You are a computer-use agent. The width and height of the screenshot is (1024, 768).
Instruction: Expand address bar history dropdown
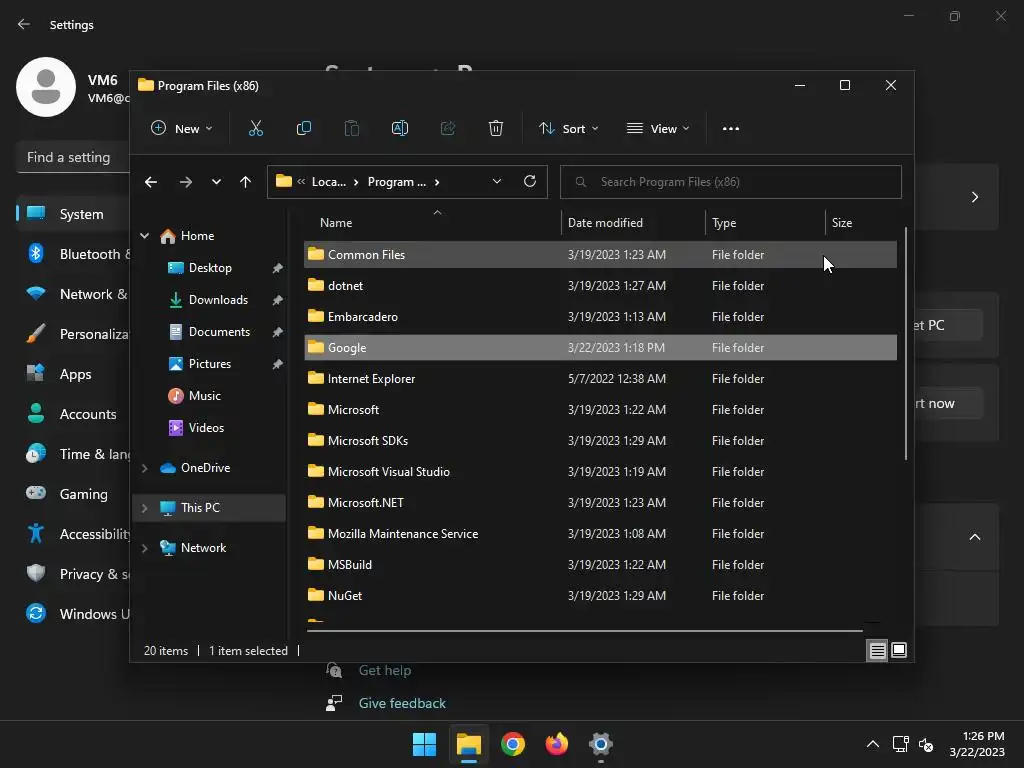(497, 182)
